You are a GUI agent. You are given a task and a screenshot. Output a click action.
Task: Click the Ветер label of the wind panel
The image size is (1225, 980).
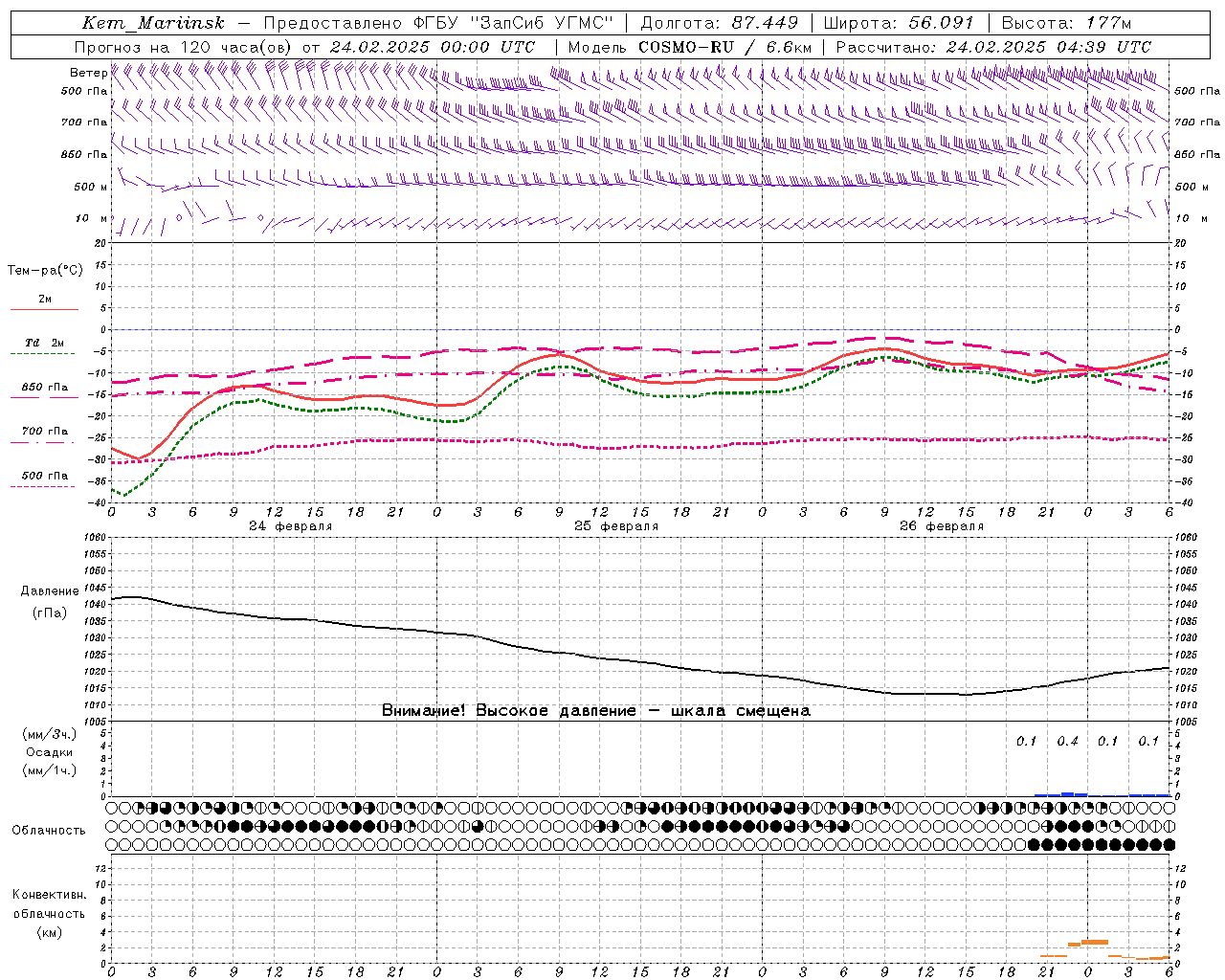[x=88, y=73]
